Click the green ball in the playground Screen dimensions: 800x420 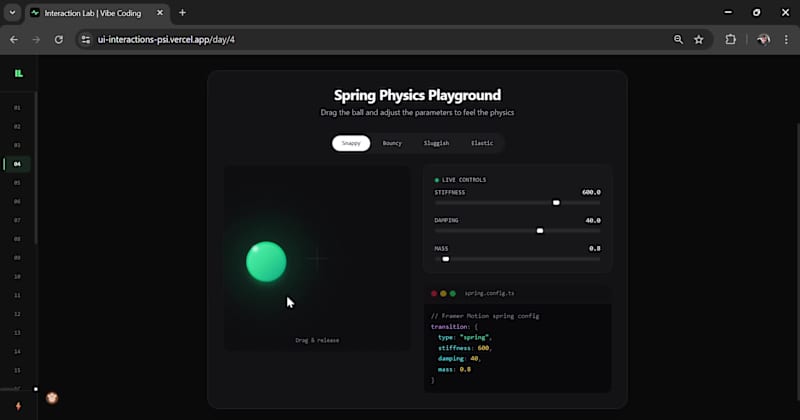(266, 262)
